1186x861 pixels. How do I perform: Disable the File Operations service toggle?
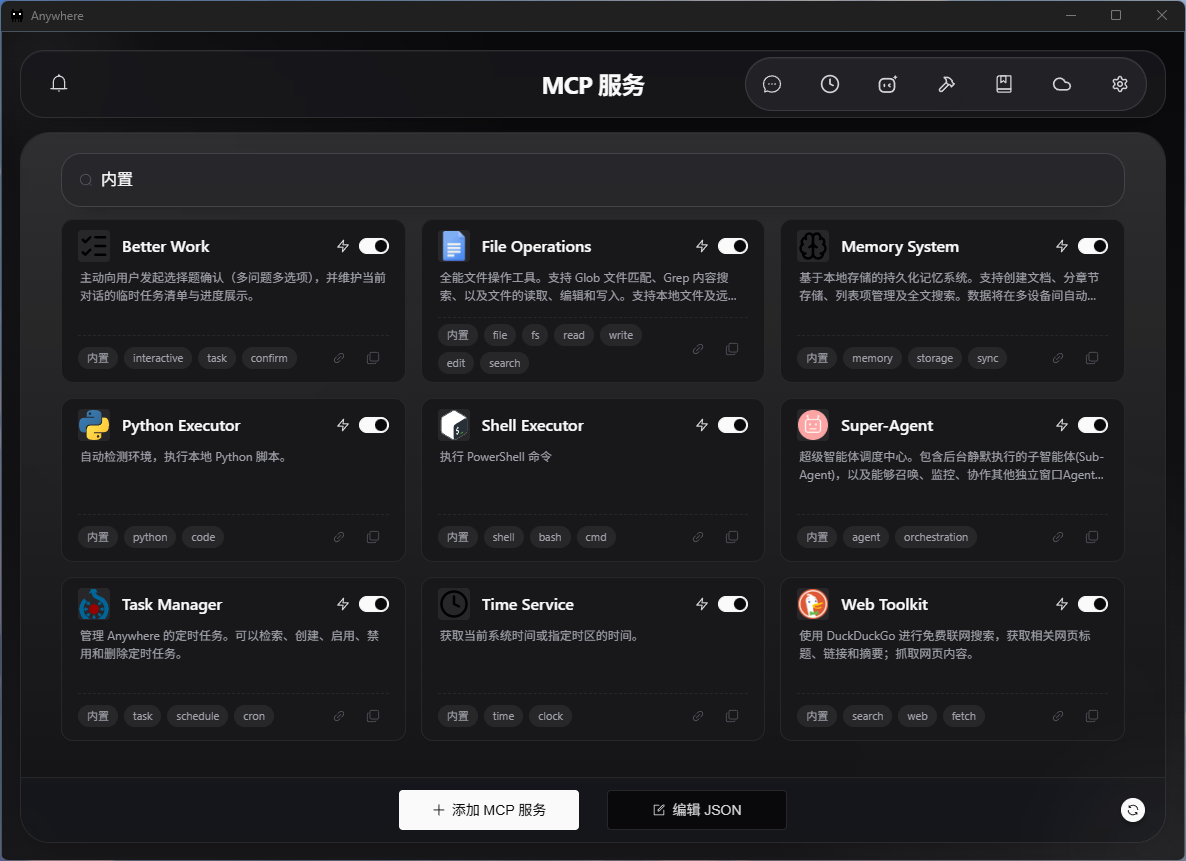(x=733, y=246)
